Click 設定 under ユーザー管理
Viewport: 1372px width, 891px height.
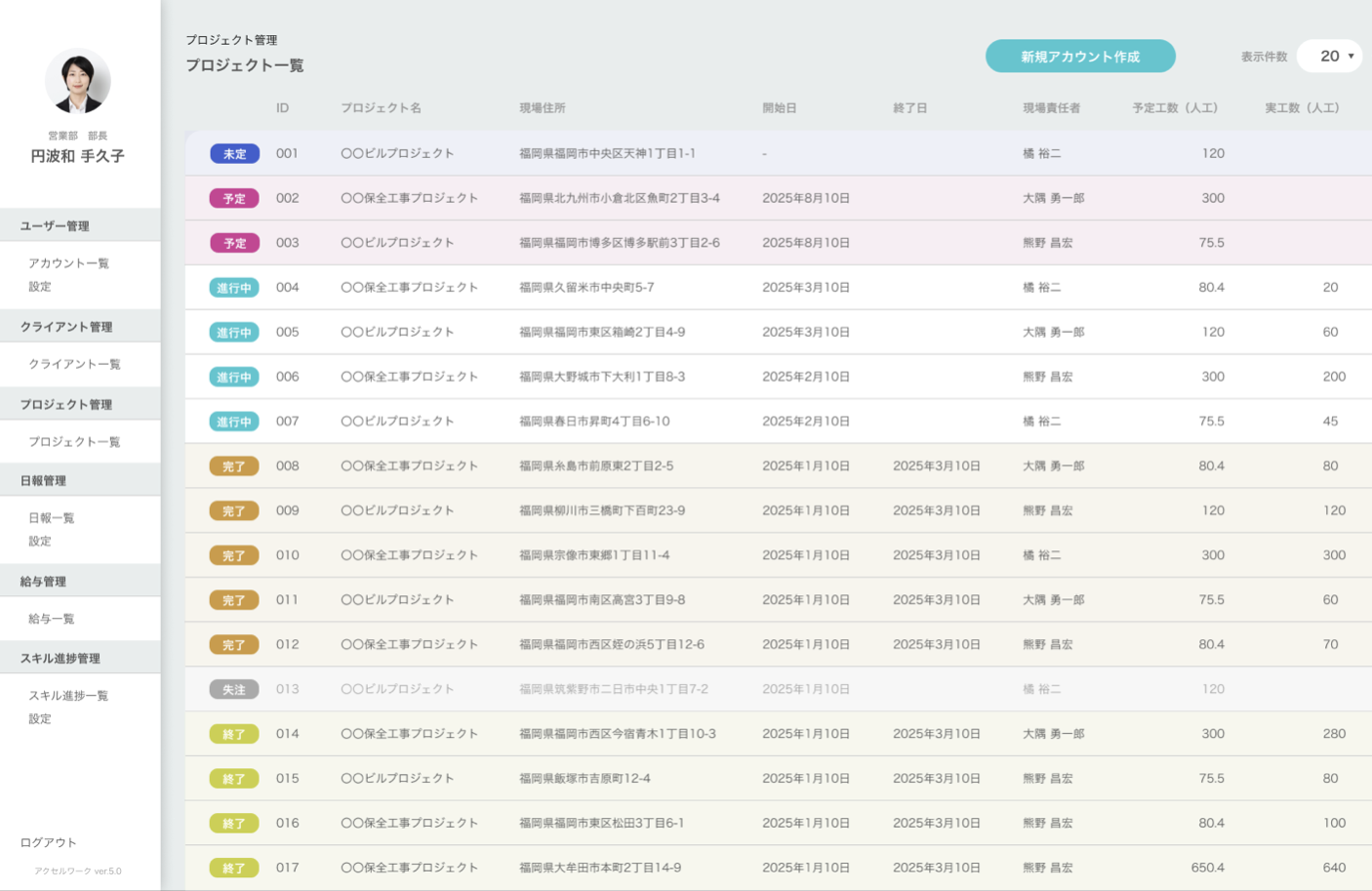[40, 287]
